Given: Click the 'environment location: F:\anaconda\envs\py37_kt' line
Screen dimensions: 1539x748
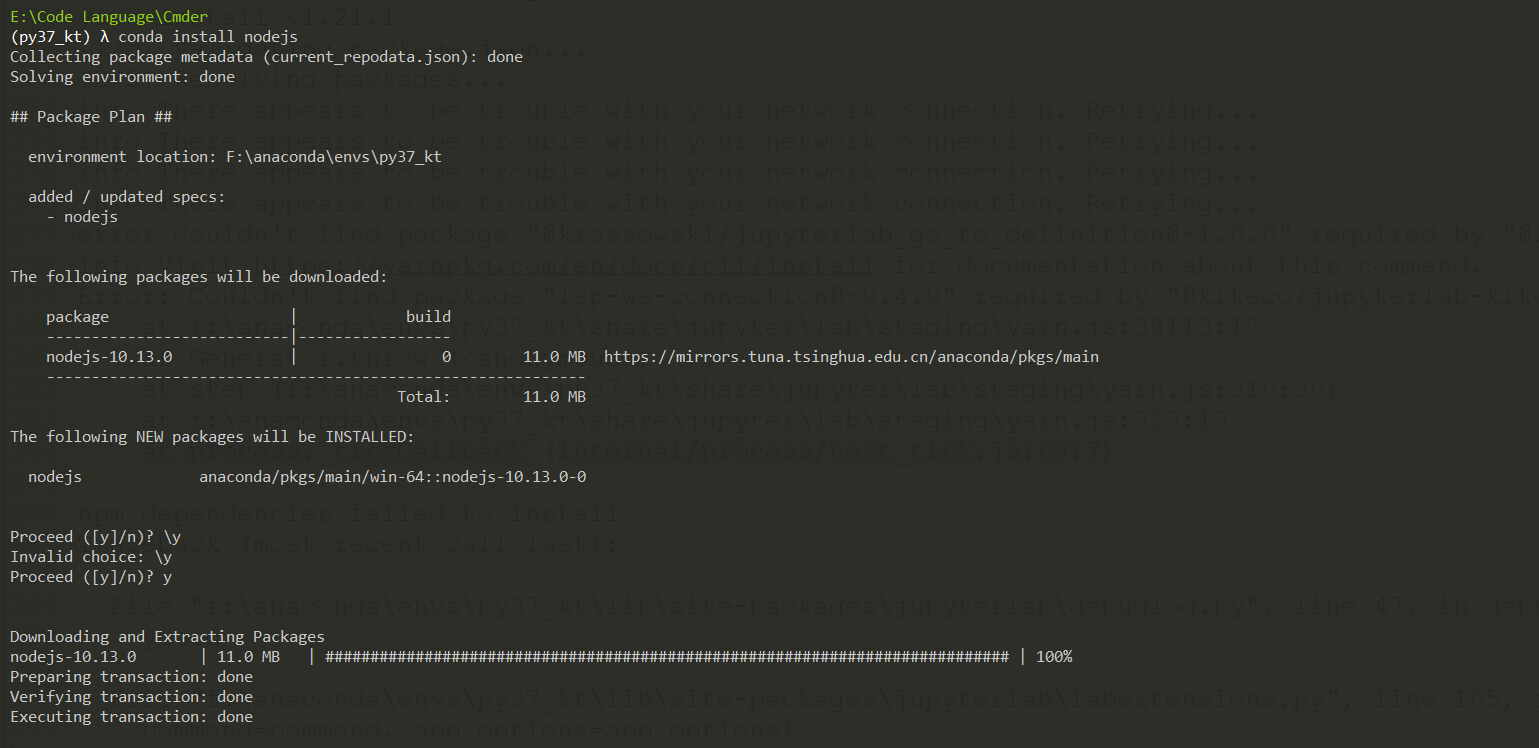Looking at the screenshot, I should 235,157.
